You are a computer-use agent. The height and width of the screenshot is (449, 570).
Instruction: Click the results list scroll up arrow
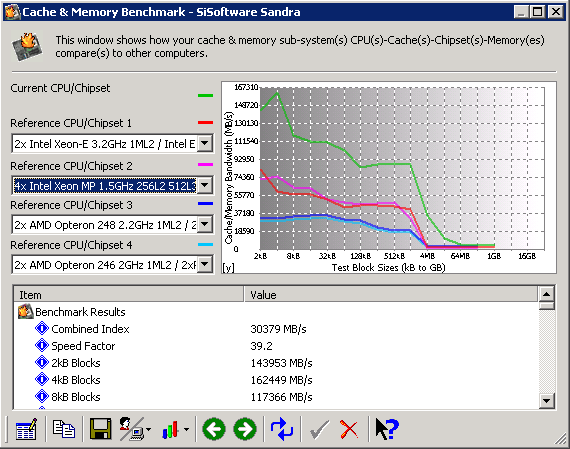tap(547, 293)
